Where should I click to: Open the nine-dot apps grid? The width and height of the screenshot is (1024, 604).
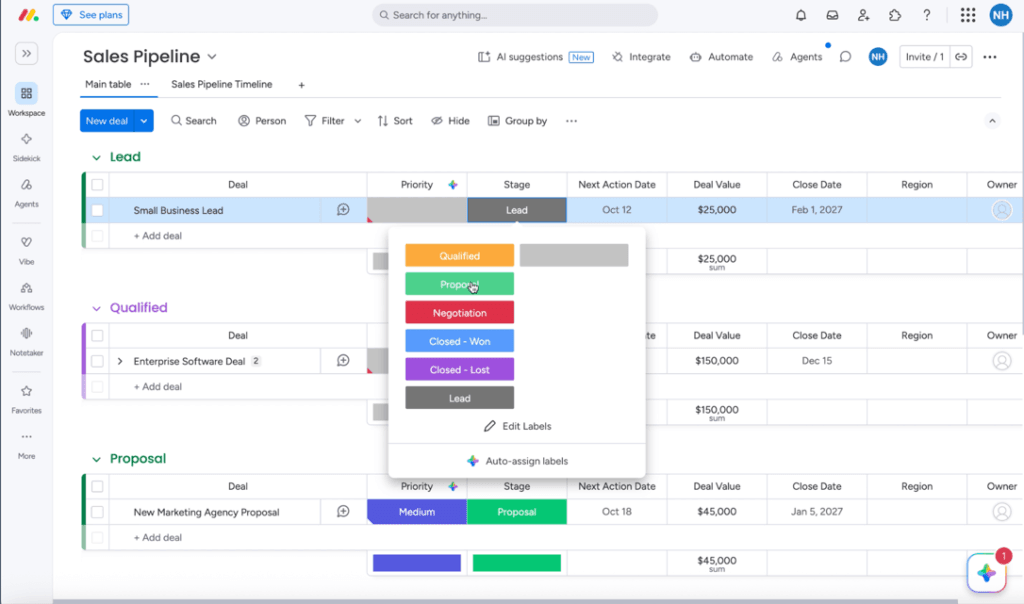968,15
